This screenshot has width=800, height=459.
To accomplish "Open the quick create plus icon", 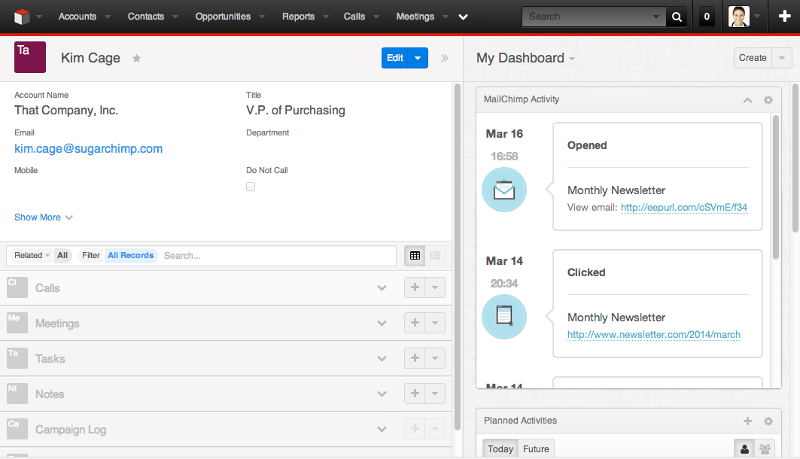I will [784, 16].
